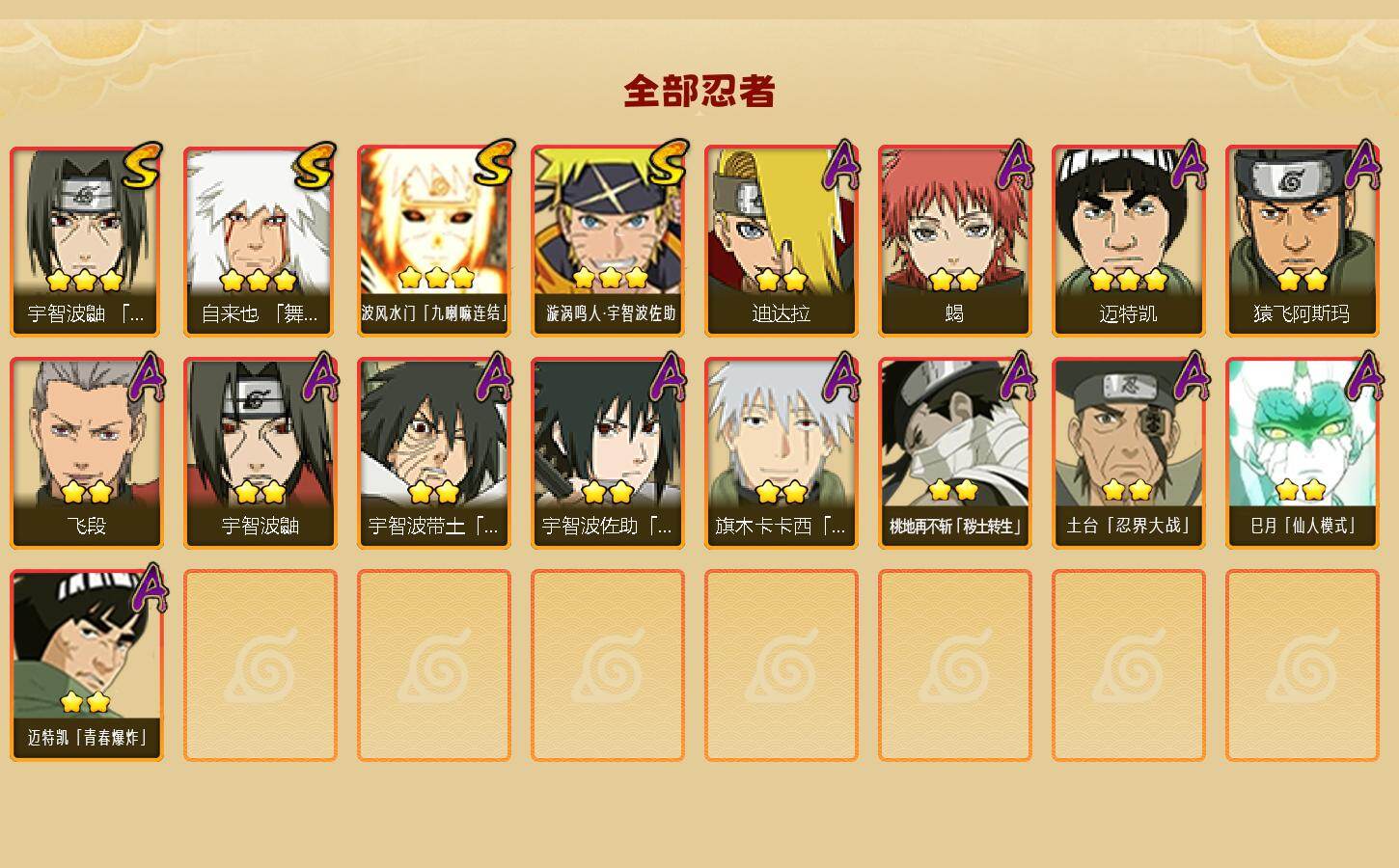This screenshot has height=868, width=1399.
Task: Select the 土台「忍界大战」 card
Action: tap(1129, 453)
